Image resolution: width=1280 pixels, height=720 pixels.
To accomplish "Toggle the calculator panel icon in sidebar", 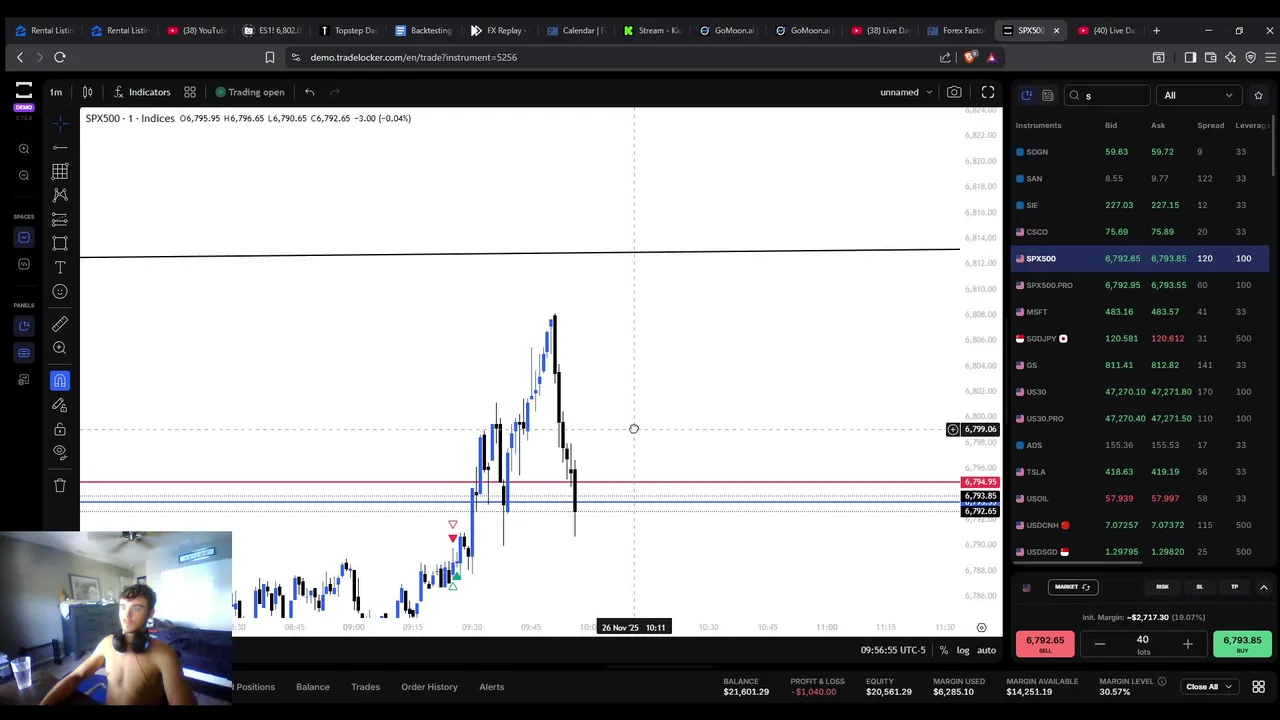I will (24, 380).
